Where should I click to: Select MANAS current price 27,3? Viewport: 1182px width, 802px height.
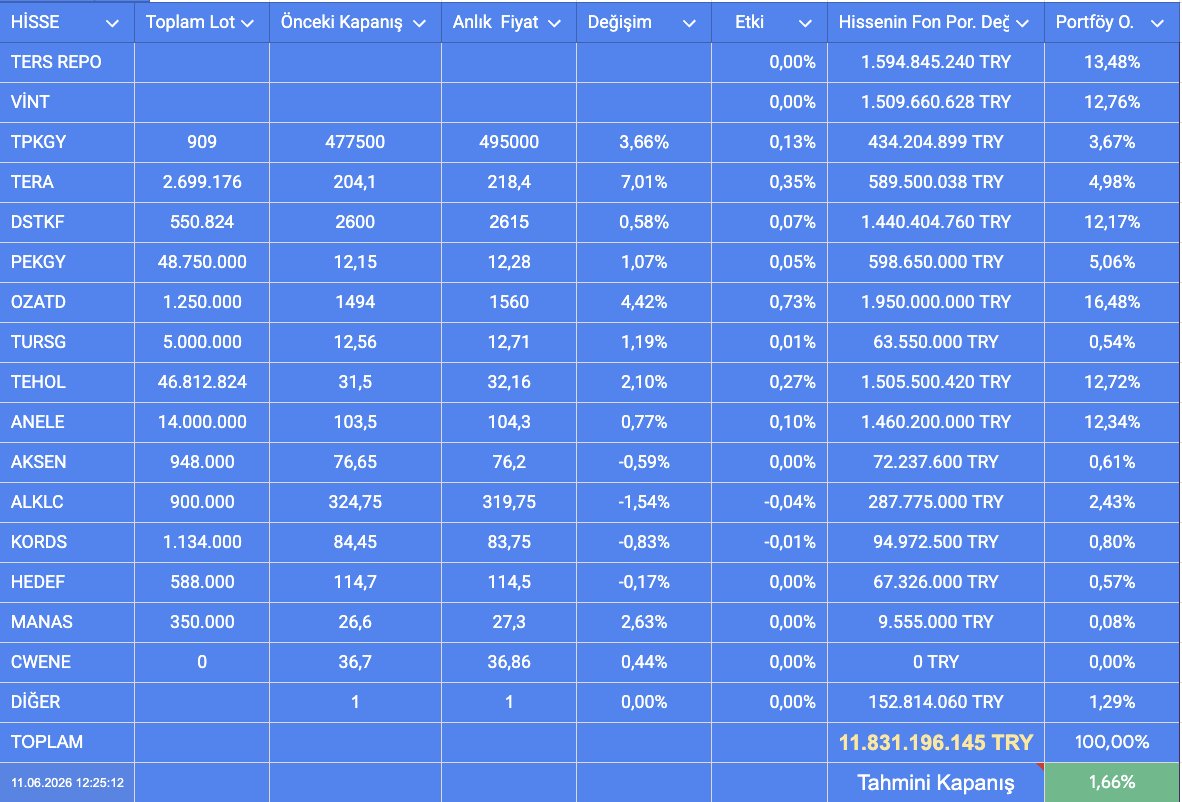point(509,621)
